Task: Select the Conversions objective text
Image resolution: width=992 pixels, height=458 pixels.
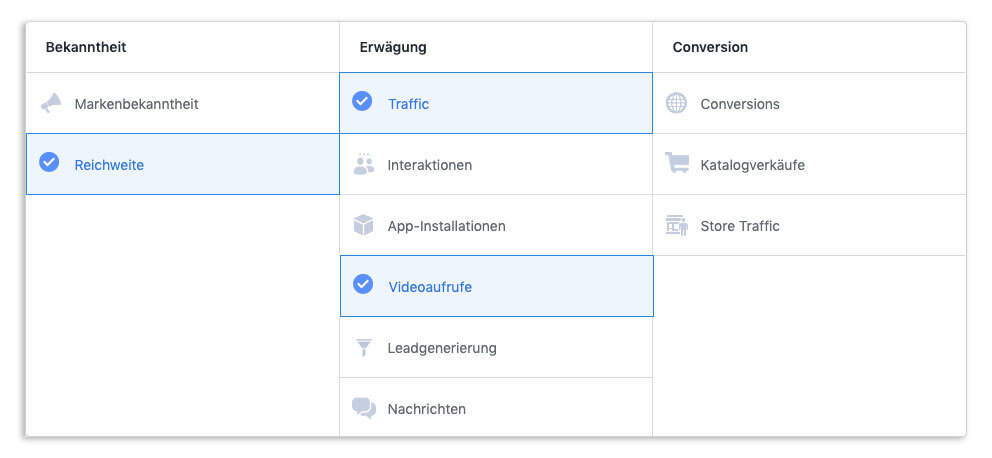Action: point(740,104)
